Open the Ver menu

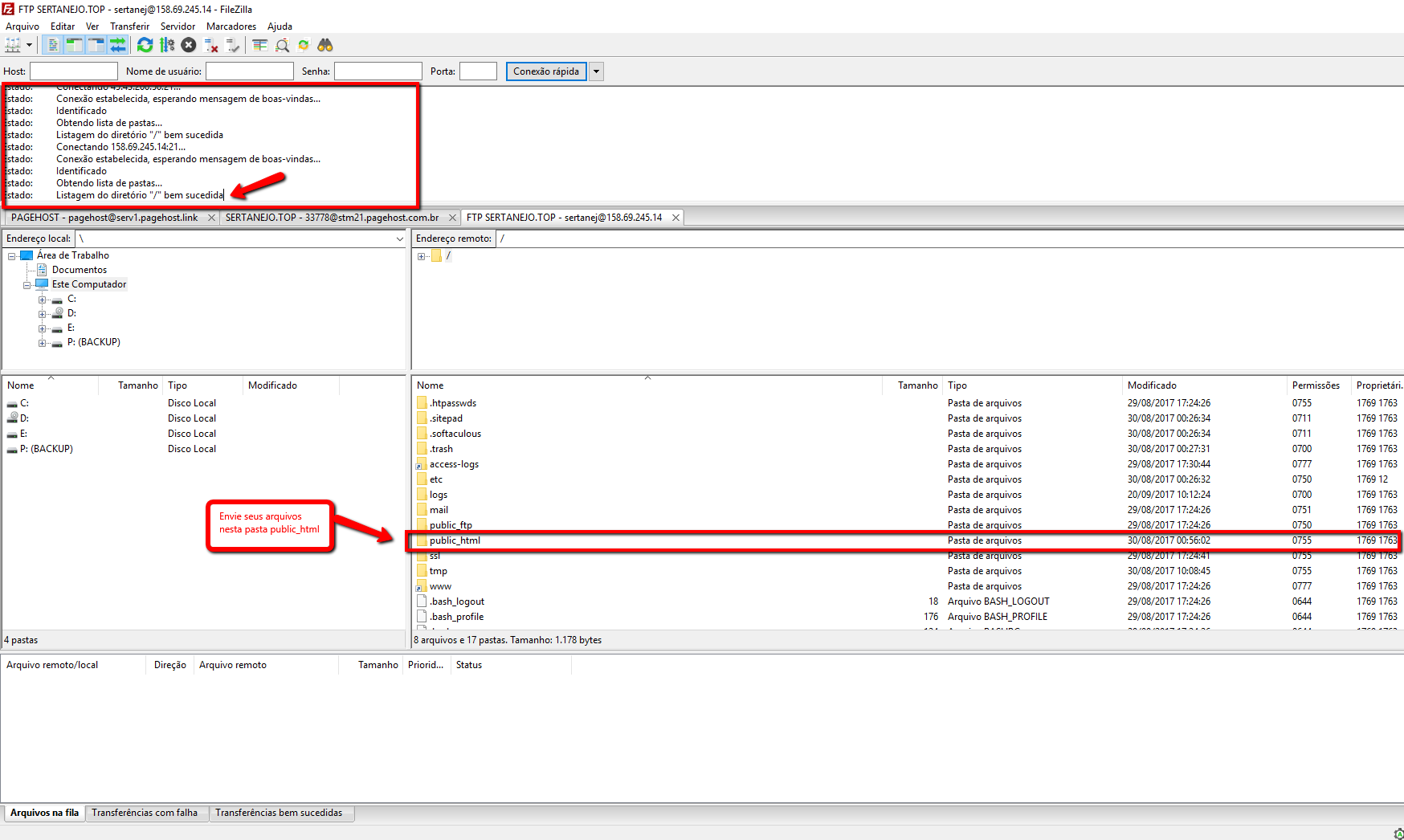click(92, 27)
